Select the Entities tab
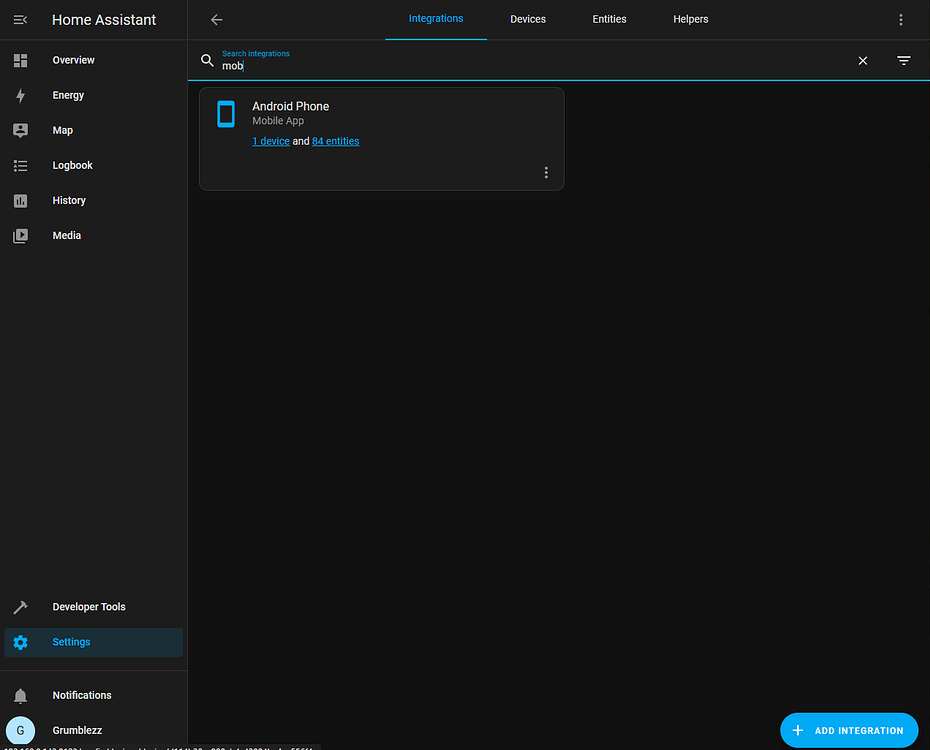Screen dimensions: 930x750 609,19
